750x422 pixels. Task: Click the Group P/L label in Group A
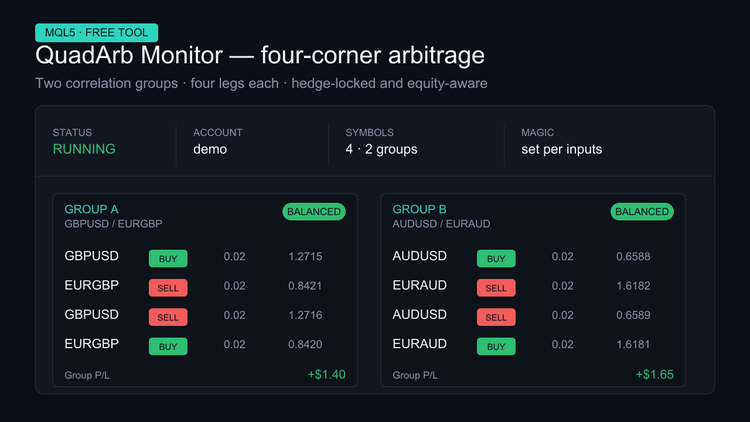(x=87, y=375)
